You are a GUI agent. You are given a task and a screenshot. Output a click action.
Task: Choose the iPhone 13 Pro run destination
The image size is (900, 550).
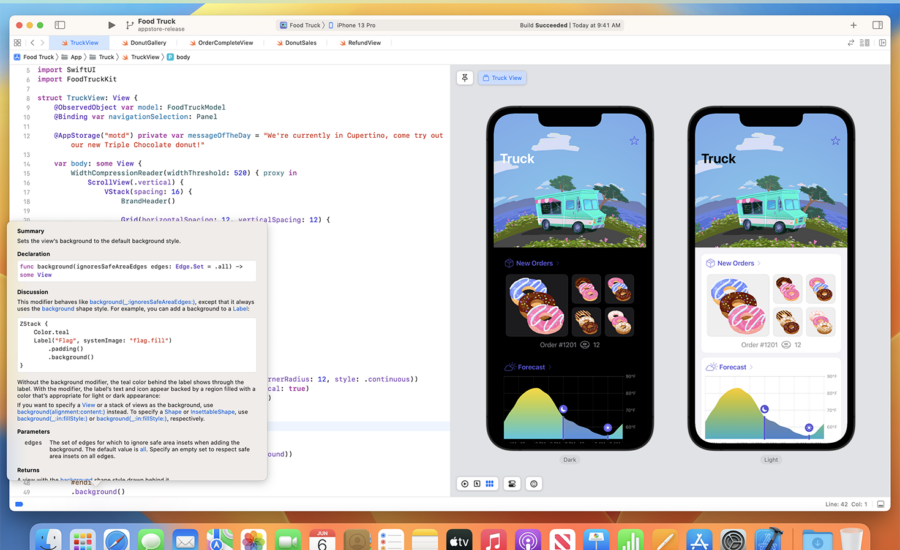(352, 25)
